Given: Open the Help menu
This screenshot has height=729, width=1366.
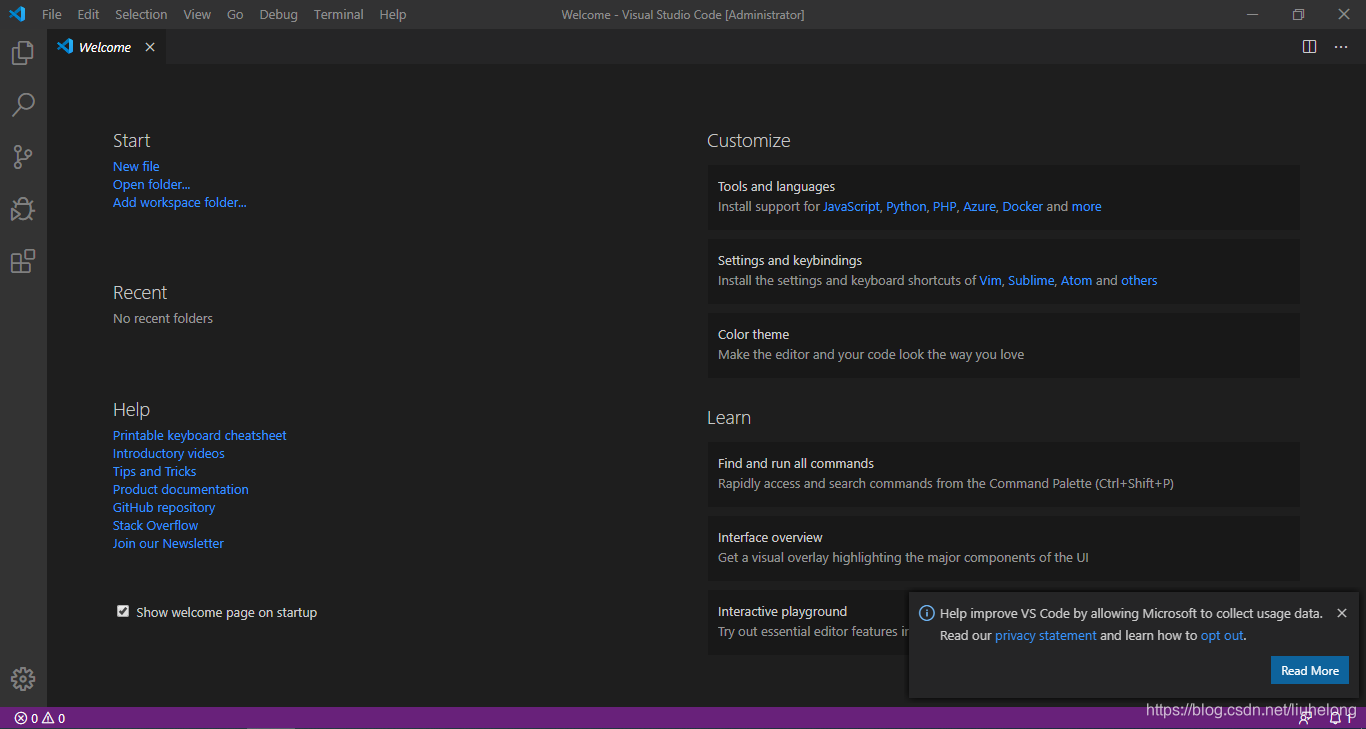Looking at the screenshot, I should click(393, 14).
